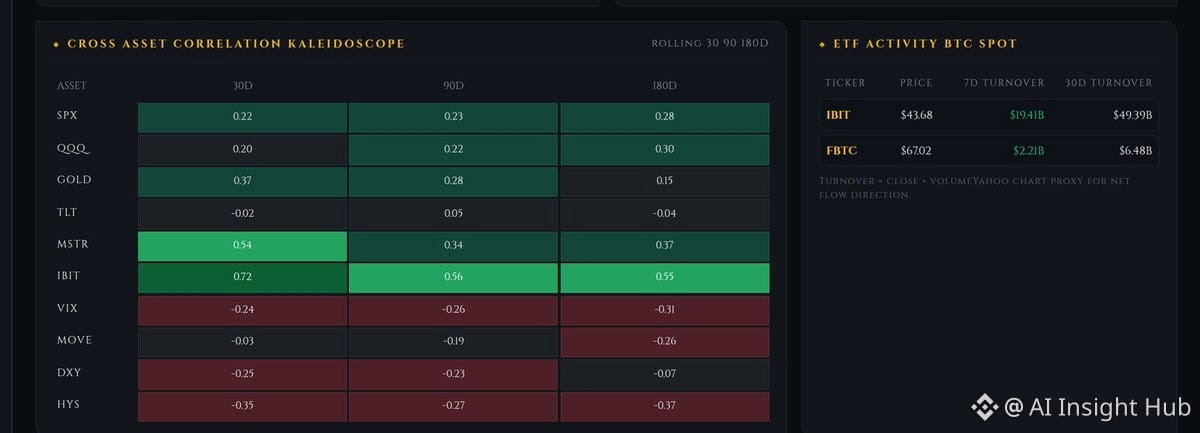Click the 90D column header
Screen dimensions: 1200x433
point(453,86)
